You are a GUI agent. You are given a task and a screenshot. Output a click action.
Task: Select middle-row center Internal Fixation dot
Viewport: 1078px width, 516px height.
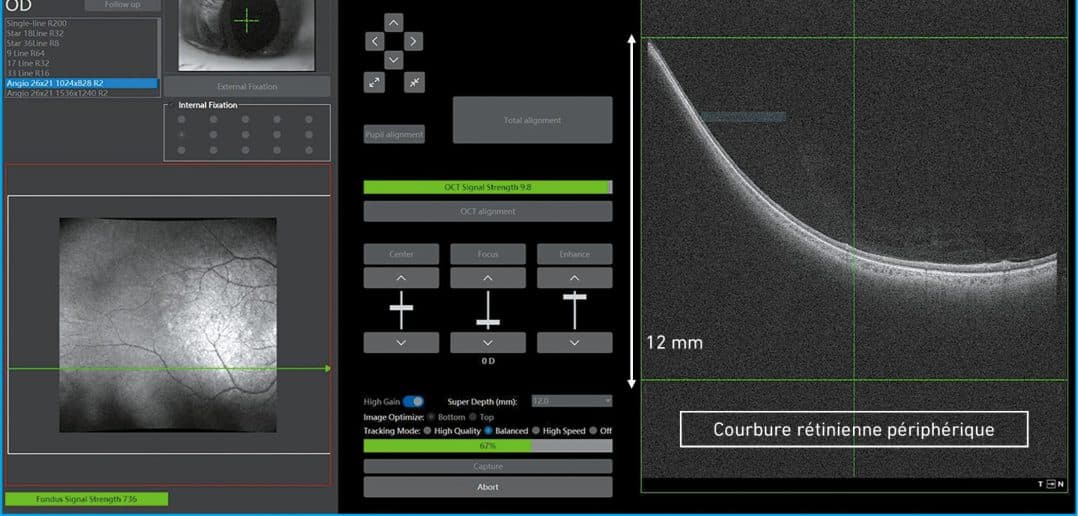(245, 135)
